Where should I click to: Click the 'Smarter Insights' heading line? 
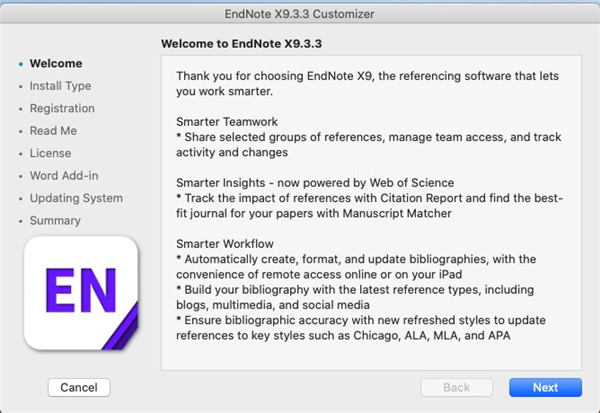(x=315, y=183)
